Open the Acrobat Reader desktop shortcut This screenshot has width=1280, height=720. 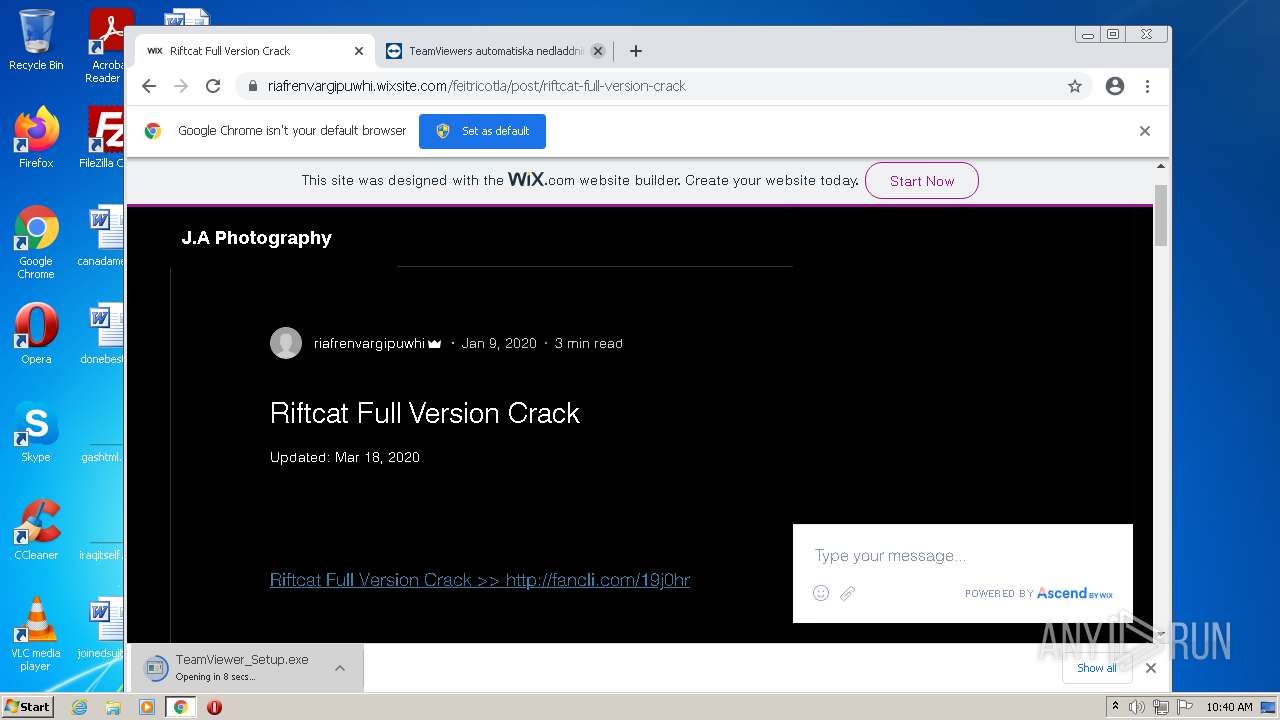[x=105, y=46]
